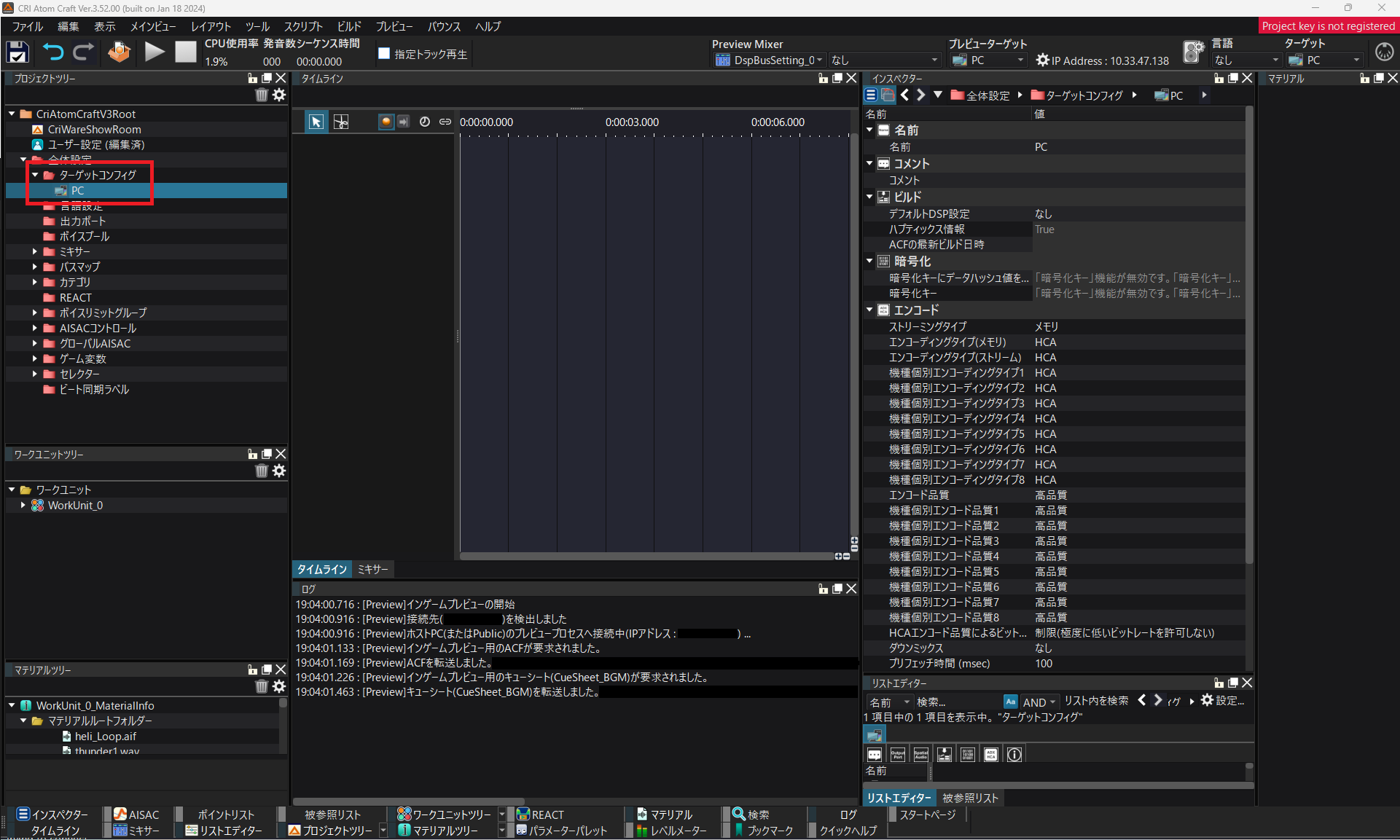Toggle the arrow-to-bar icon in timeline toolbar
The width and height of the screenshot is (1400, 840).
pos(403,122)
